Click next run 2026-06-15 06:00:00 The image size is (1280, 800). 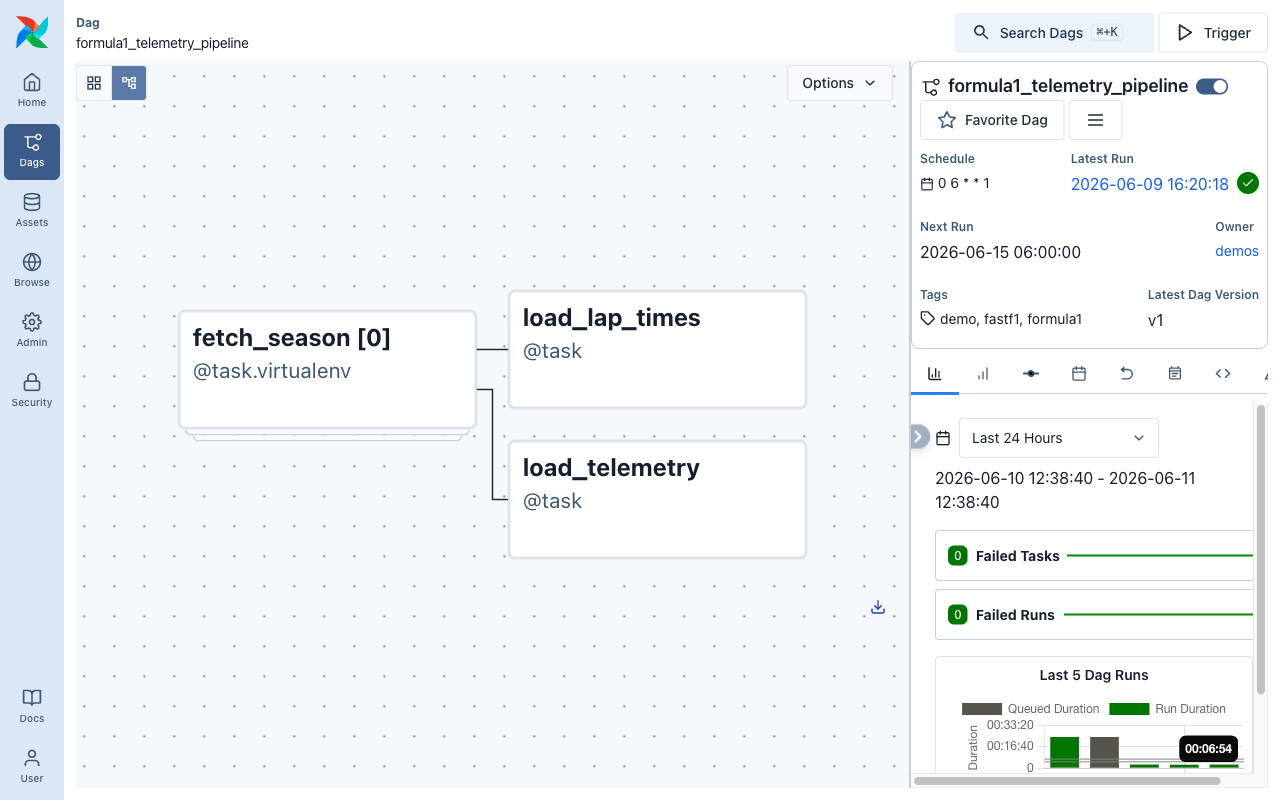coord(1000,252)
